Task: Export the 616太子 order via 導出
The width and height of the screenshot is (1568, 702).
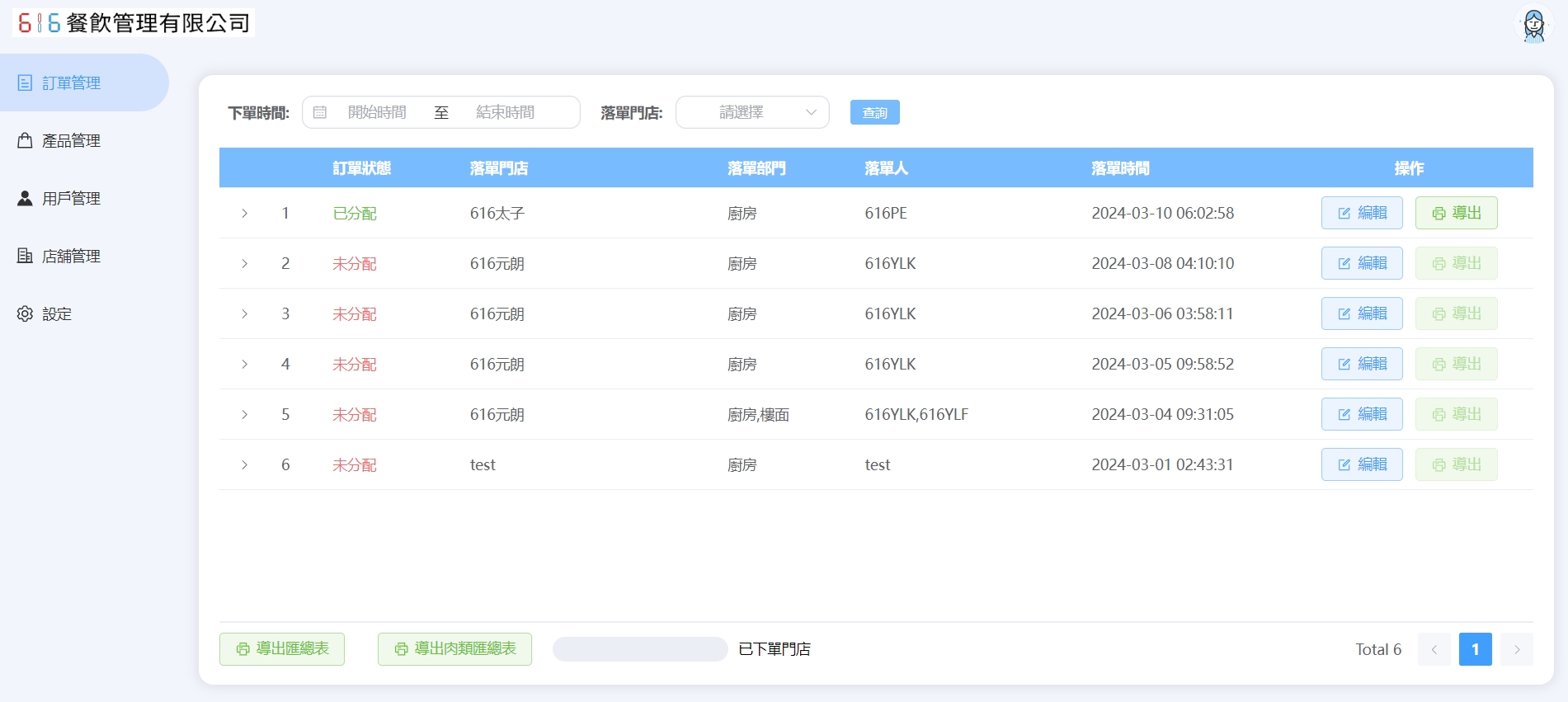Action: point(1456,213)
